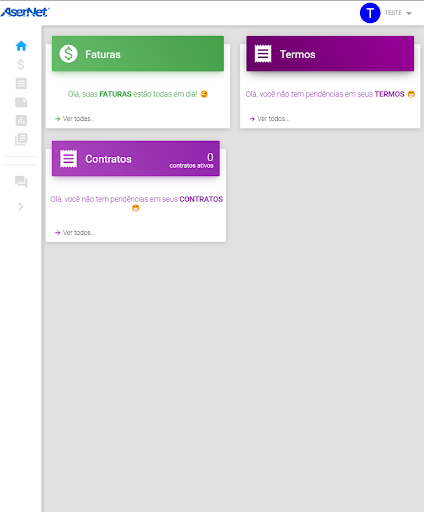424x512 pixels.
Task: Open invoices via sidebar dollar icon
Action: click(21, 64)
